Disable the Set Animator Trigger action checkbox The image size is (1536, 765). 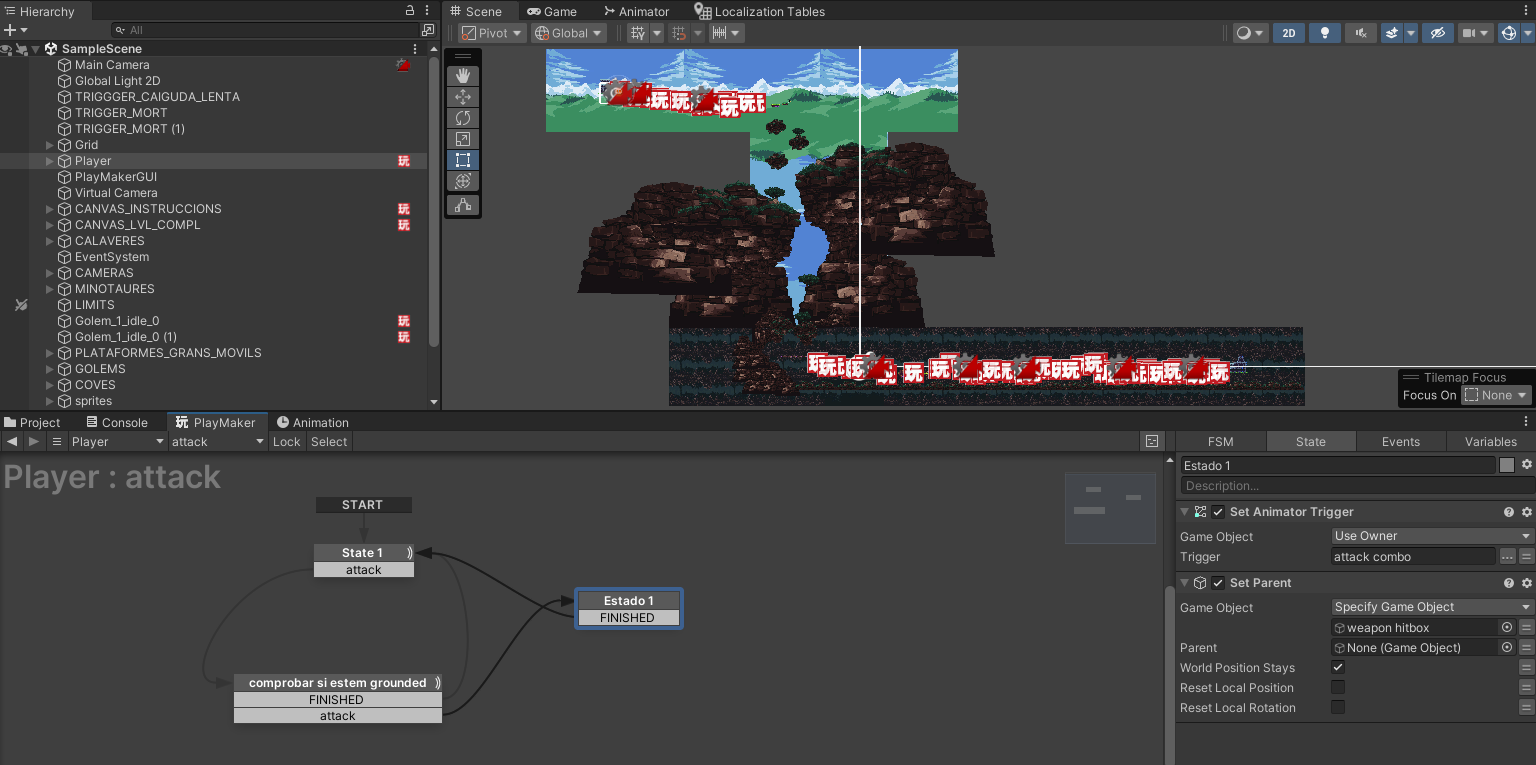click(x=1218, y=512)
